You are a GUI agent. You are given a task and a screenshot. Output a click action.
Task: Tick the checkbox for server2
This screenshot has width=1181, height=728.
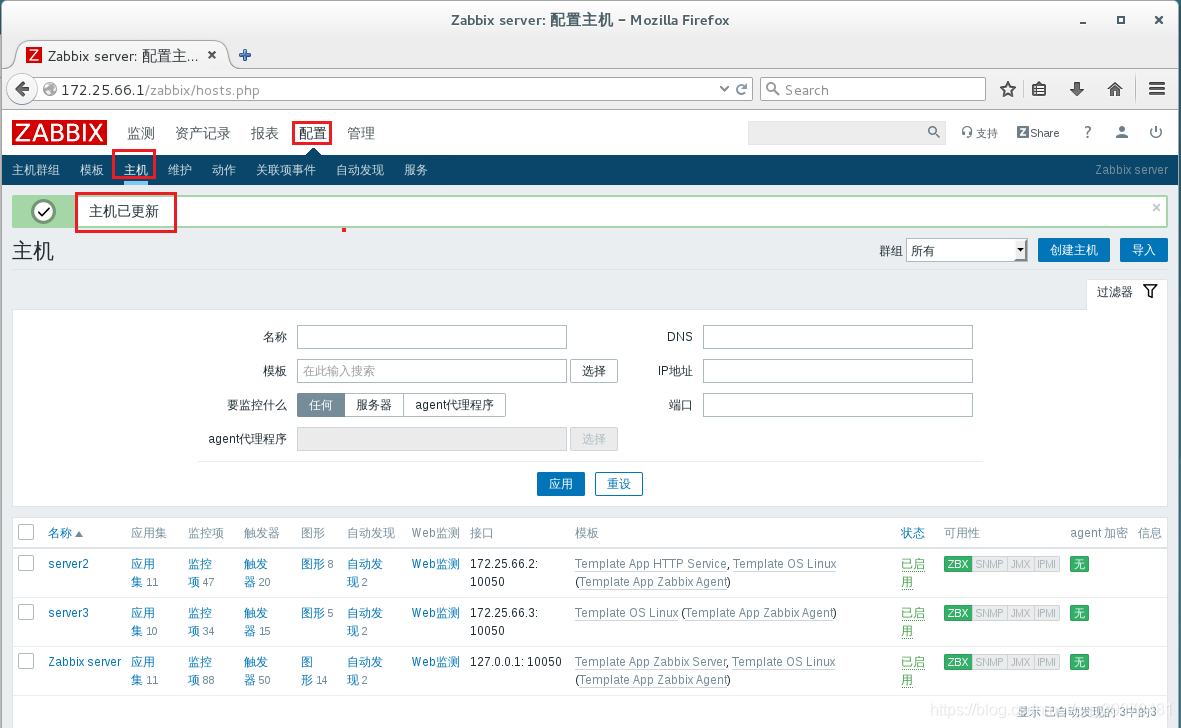26,563
